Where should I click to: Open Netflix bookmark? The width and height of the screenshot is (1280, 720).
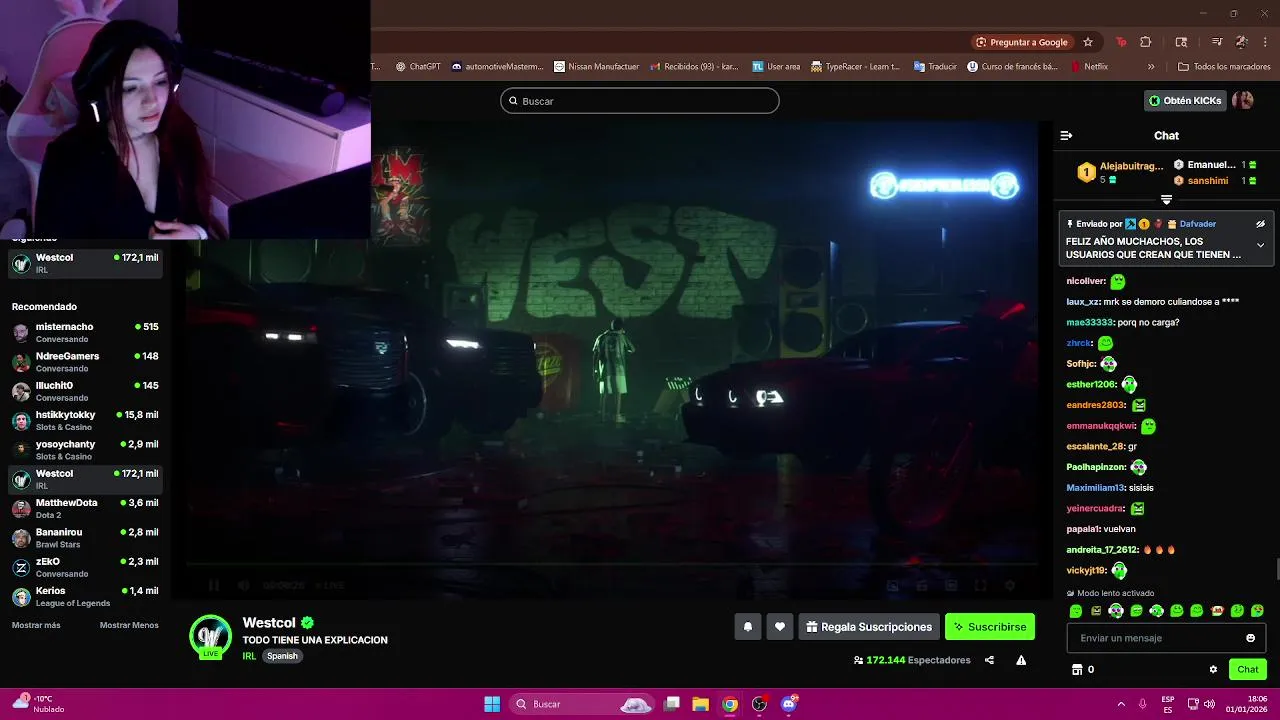(x=1088, y=67)
